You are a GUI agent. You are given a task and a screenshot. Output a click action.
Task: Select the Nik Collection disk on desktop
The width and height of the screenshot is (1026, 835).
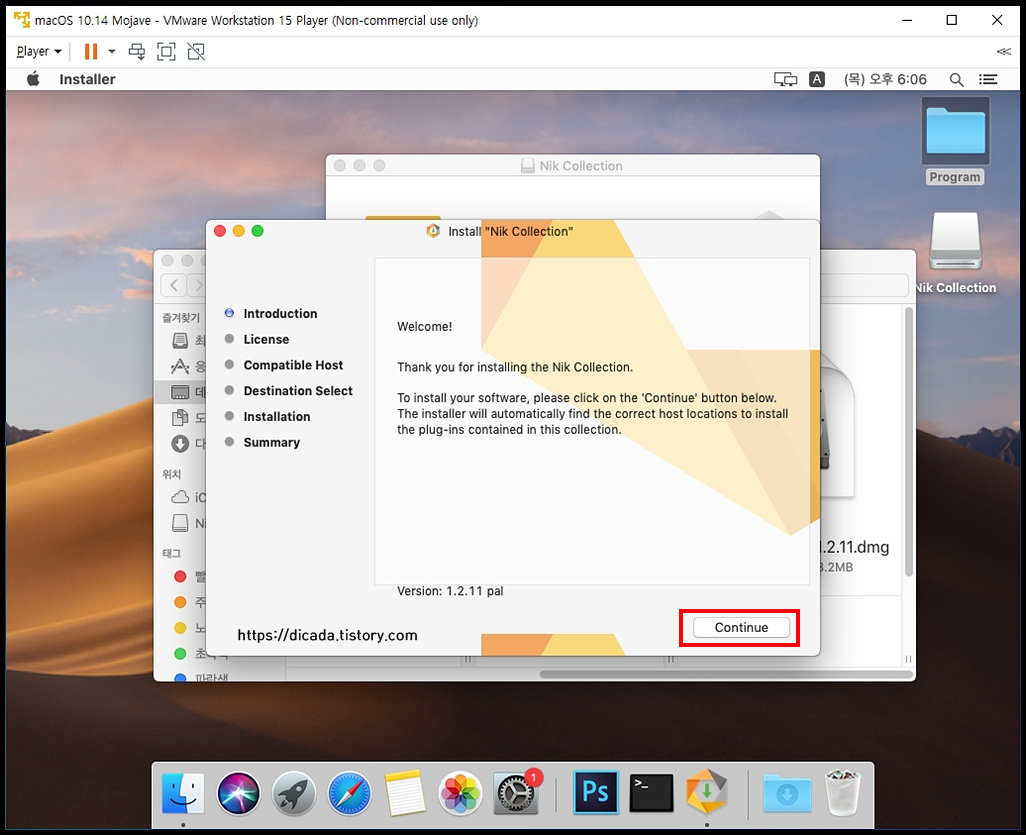point(955,253)
